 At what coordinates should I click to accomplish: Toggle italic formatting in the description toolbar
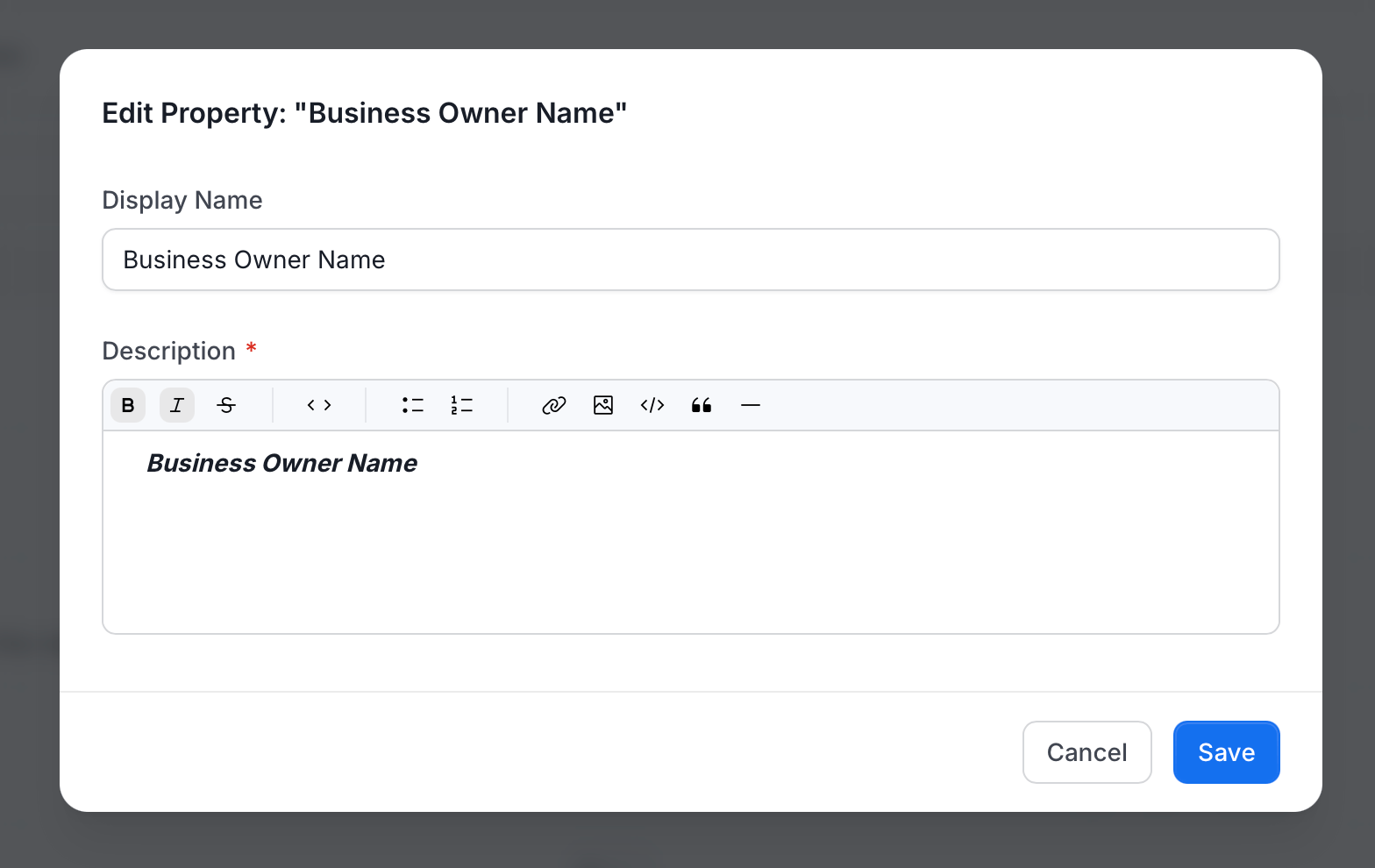coord(177,405)
